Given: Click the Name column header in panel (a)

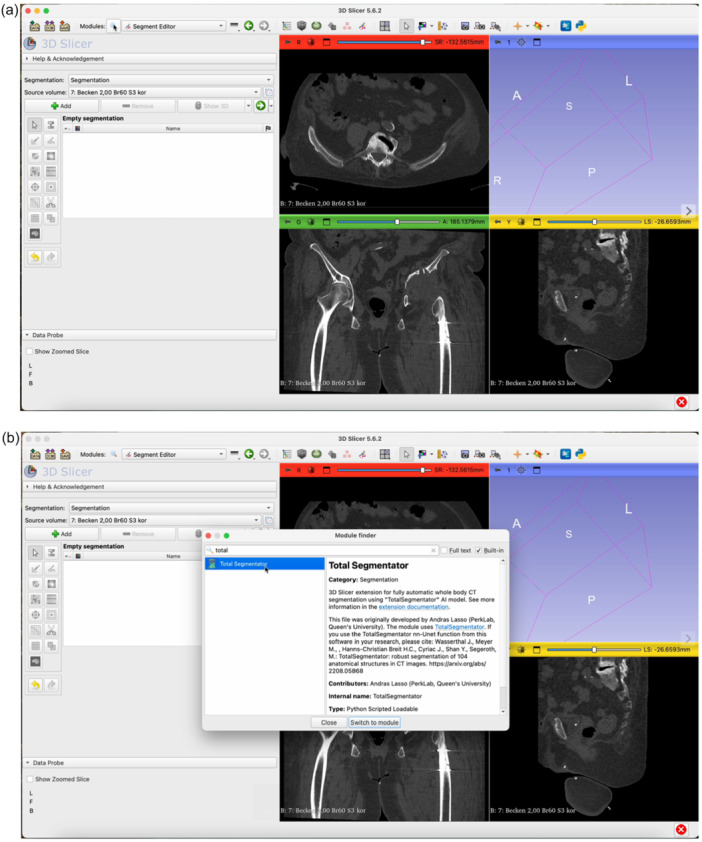Looking at the screenshot, I should pyautogui.click(x=173, y=128).
